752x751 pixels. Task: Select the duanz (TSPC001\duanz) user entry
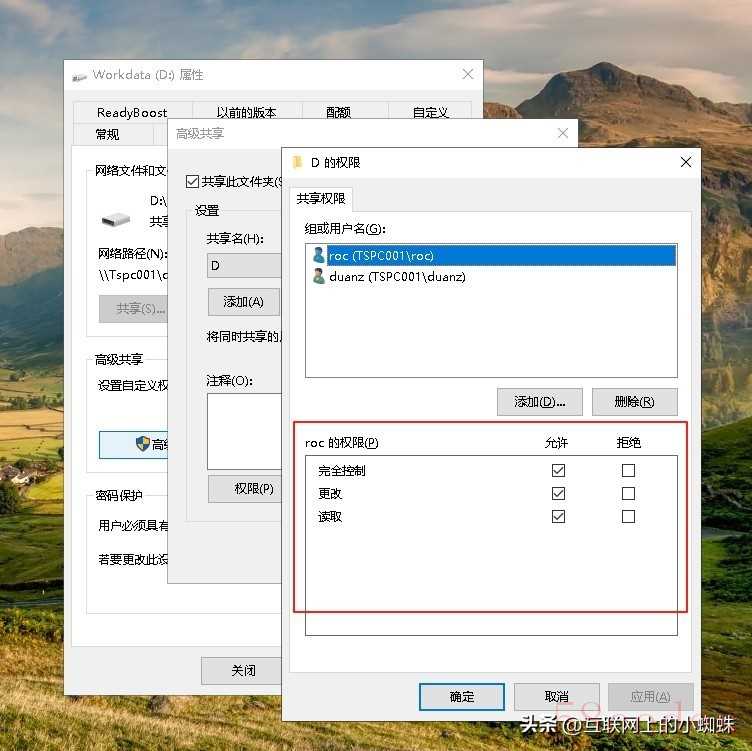(x=491, y=276)
